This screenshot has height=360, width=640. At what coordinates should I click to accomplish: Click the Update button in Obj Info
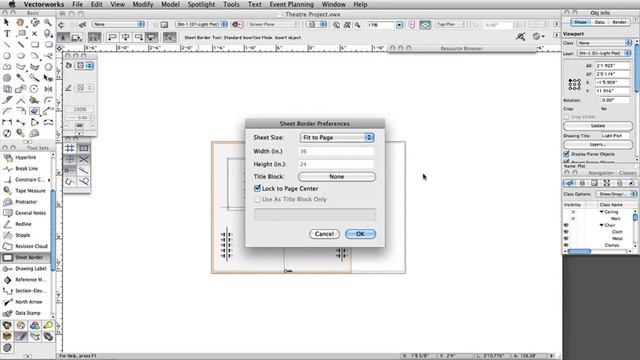(598, 126)
